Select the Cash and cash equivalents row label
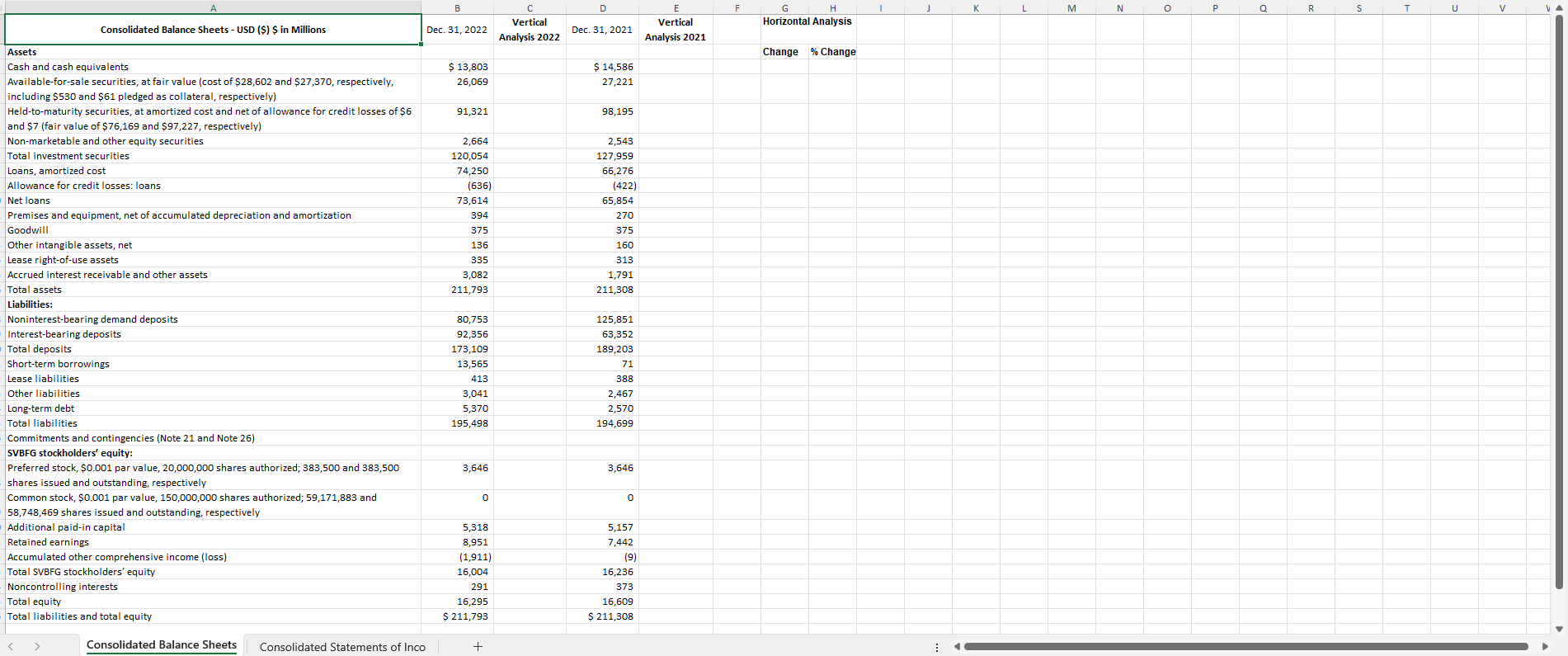This screenshot has width=1568, height=656. tap(213, 67)
